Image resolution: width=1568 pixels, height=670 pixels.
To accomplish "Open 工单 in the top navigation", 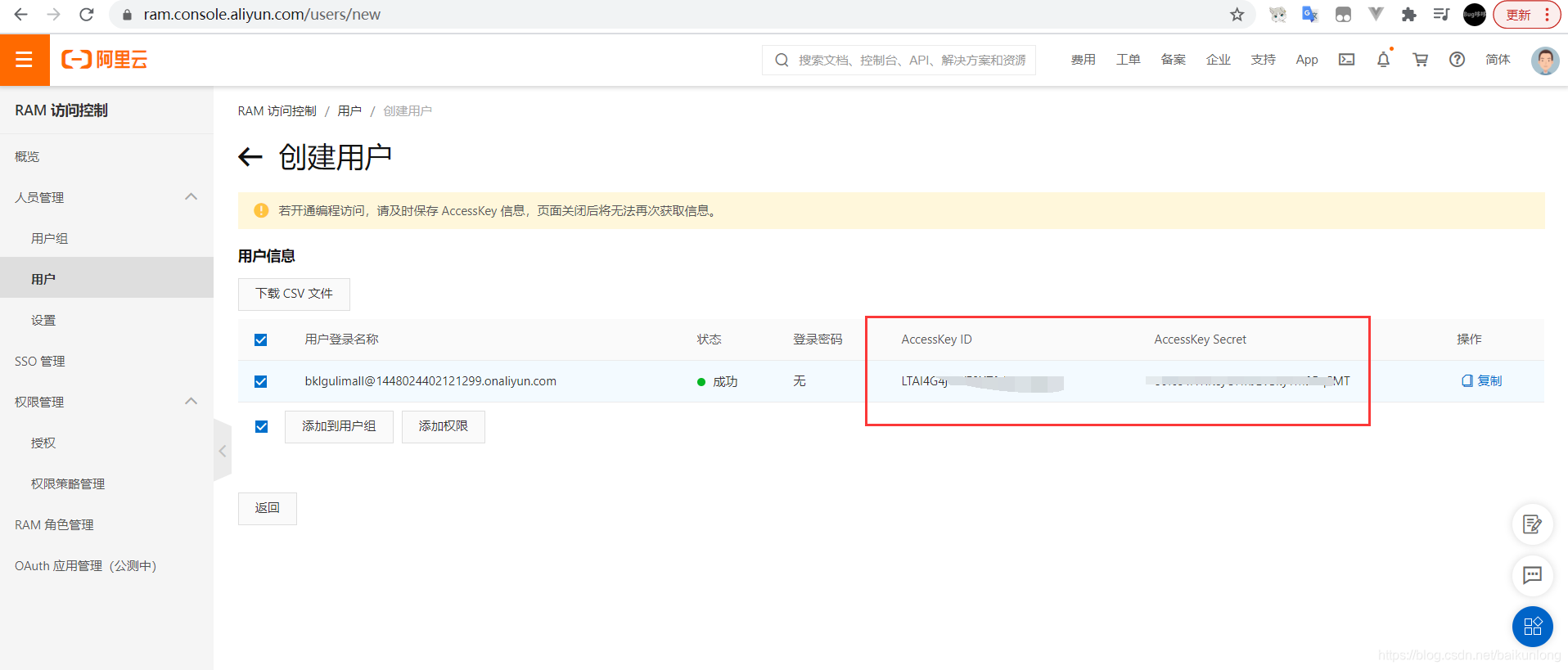I will pyautogui.click(x=1128, y=60).
